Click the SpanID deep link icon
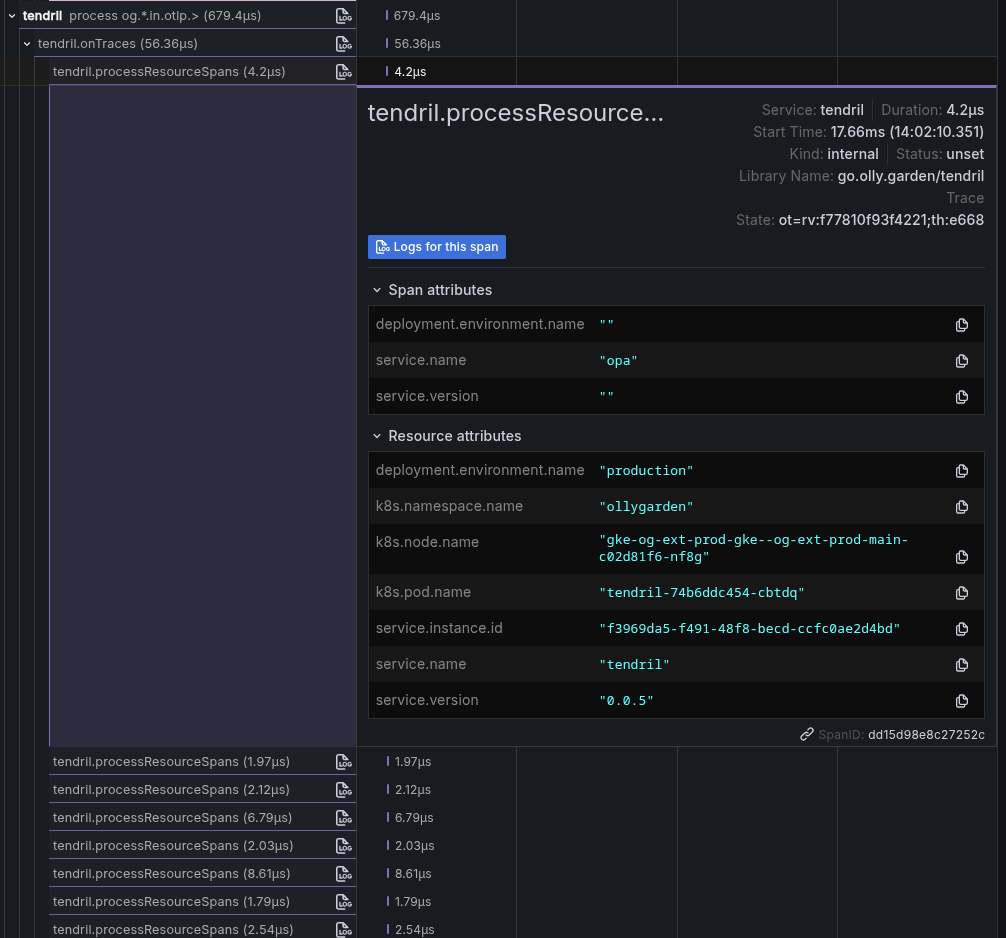The height and width of the screenshot is (938, 1006). 807,735
